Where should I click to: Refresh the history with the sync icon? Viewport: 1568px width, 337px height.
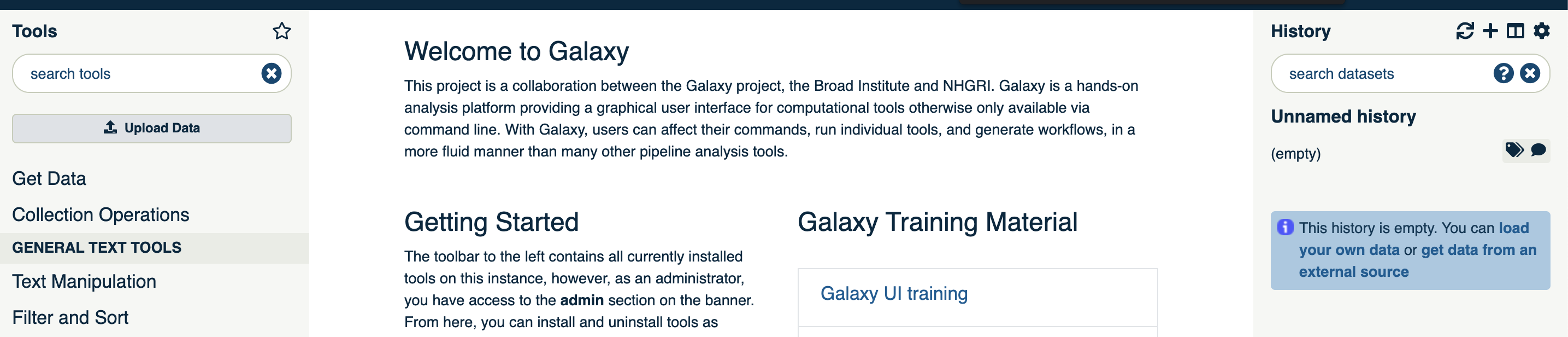[1465, 31]
